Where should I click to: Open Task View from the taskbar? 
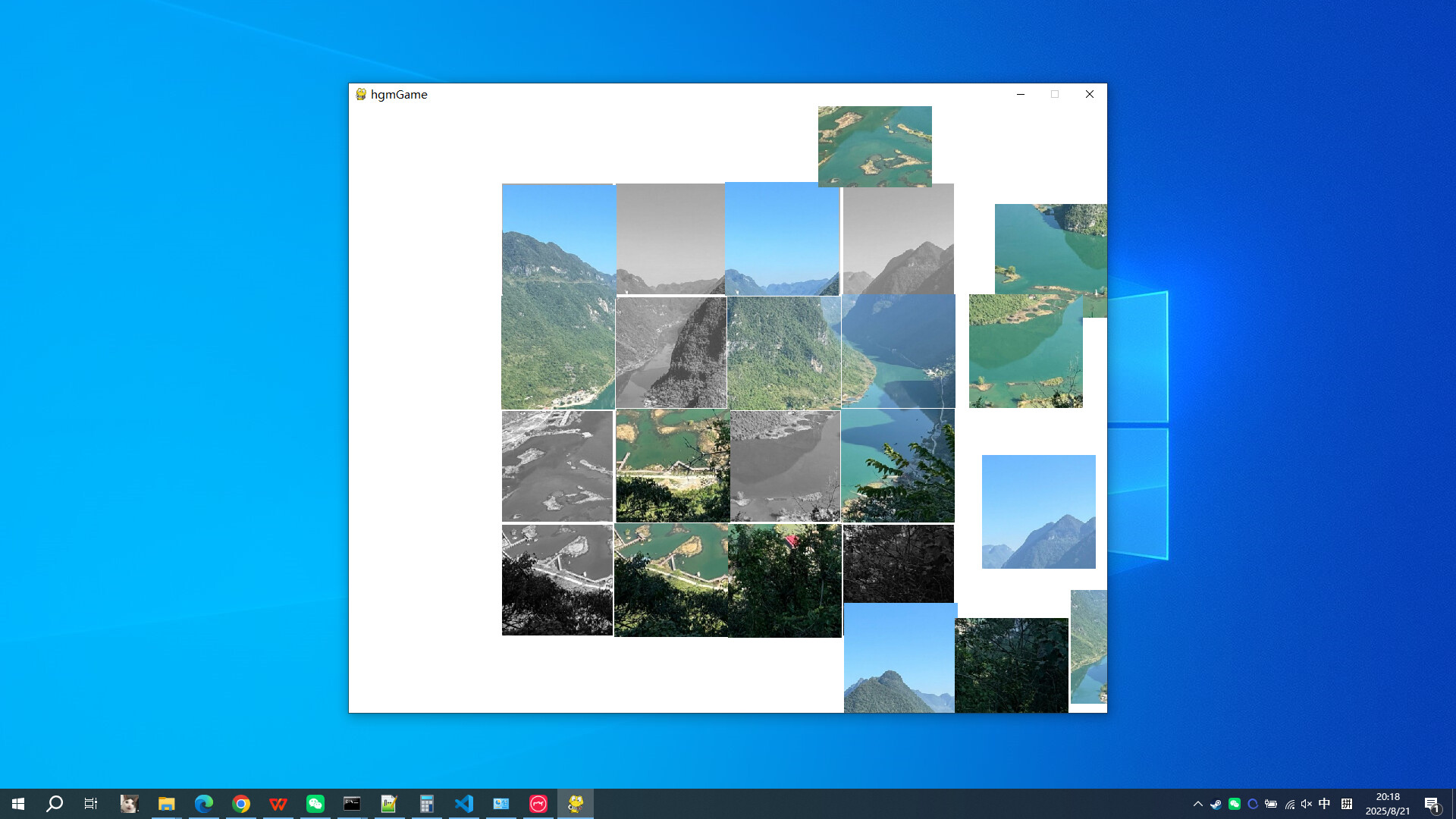[90, 803]
